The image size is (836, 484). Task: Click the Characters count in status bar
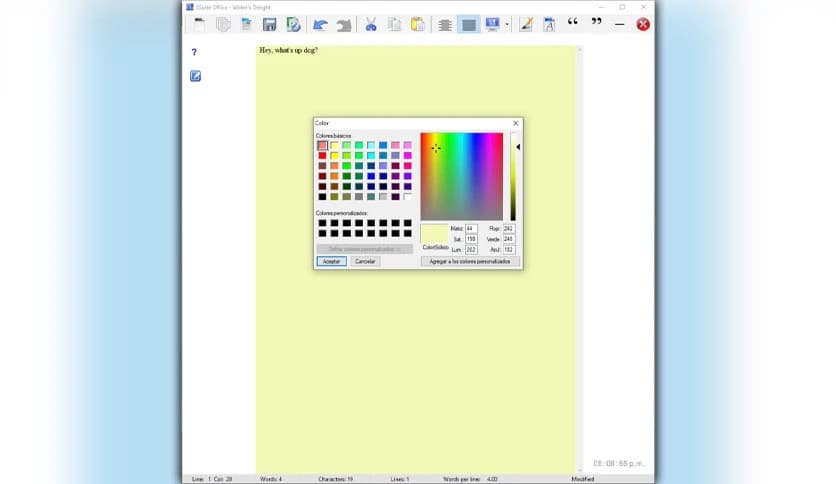(x=335, y=479)
